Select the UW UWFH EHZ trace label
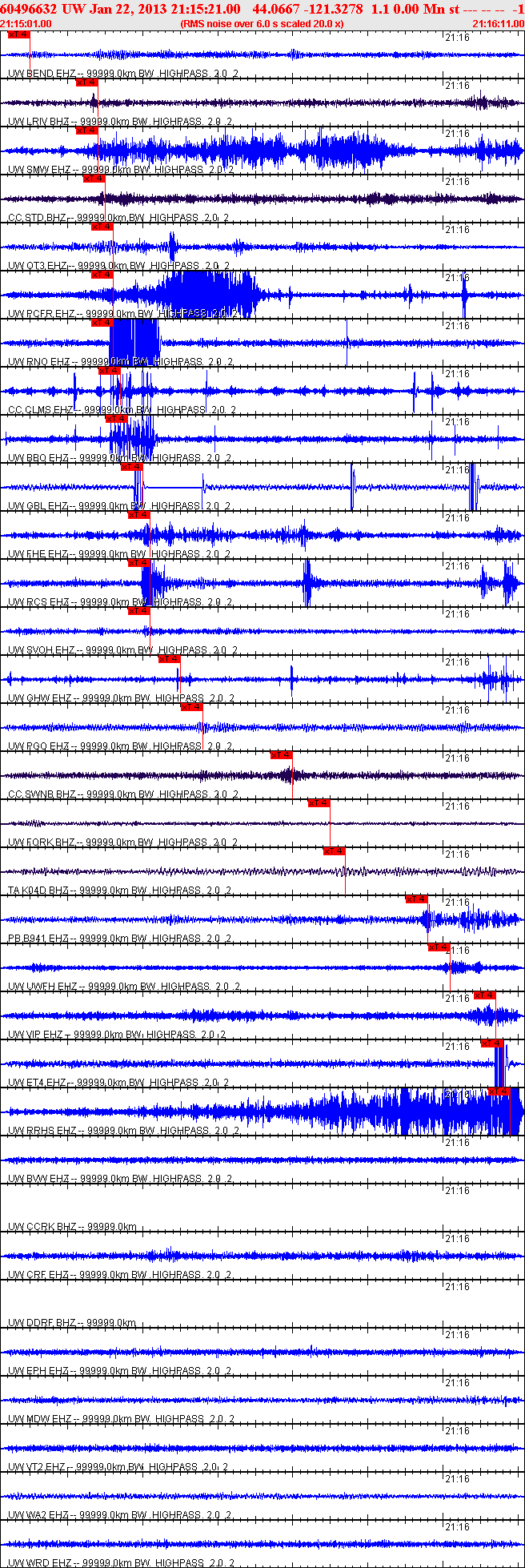 [124, 987]
